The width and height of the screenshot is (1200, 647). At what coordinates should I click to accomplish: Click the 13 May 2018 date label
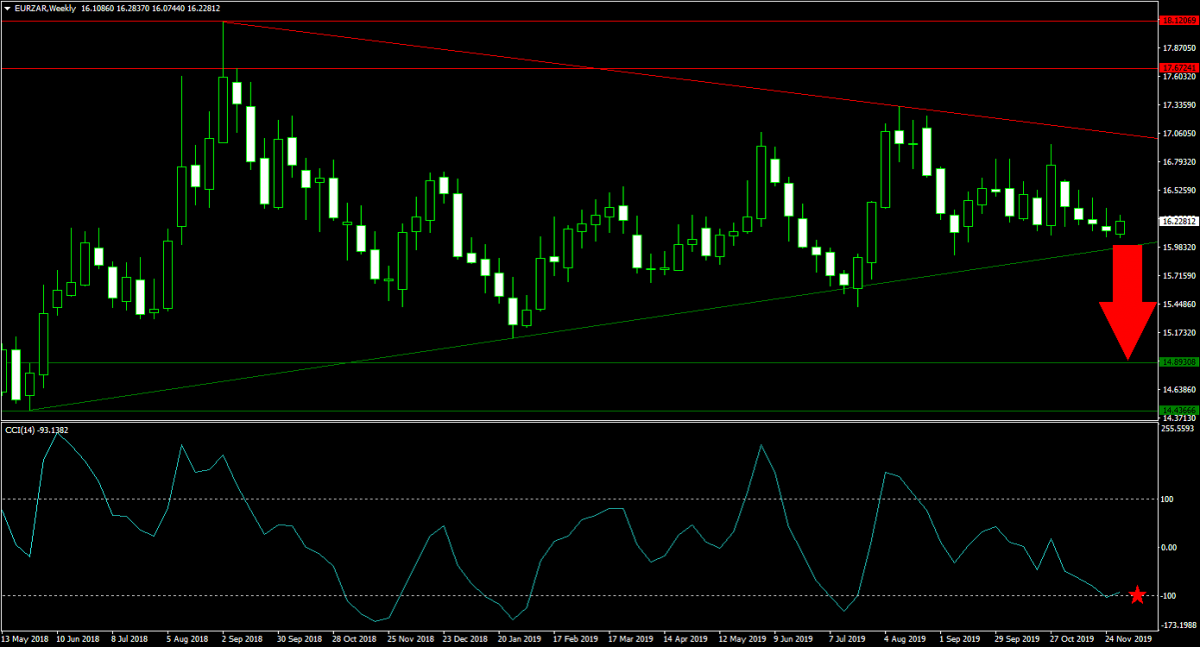coord(26,637)
